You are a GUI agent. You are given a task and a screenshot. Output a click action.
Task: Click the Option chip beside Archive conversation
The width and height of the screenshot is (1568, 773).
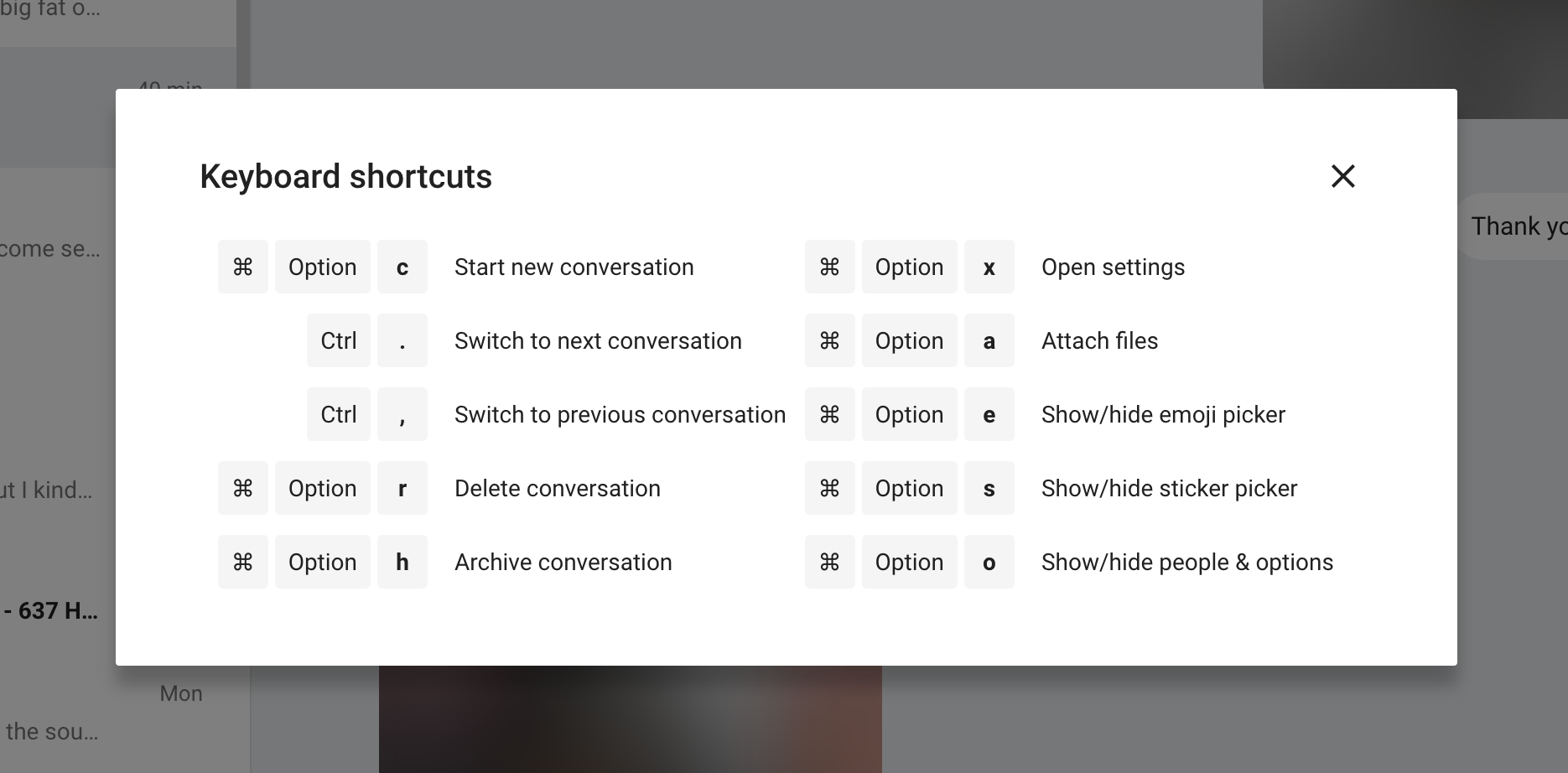(322, 562)
